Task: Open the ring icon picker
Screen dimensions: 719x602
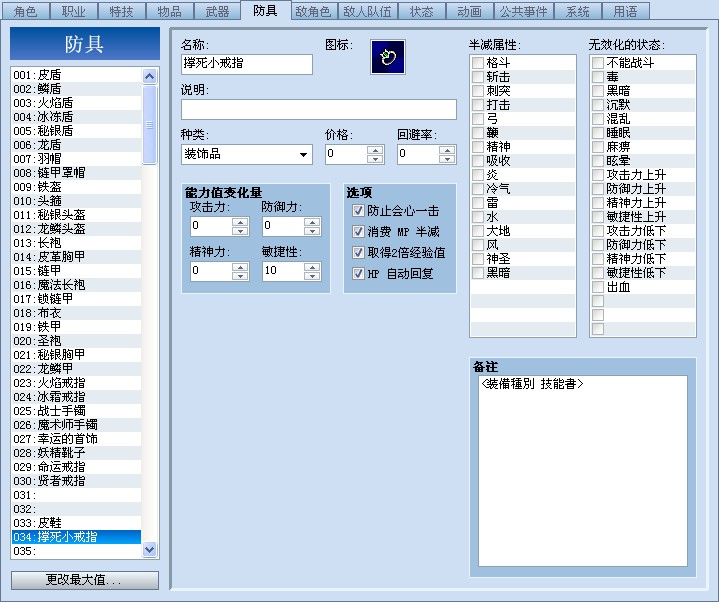Action: (387, 57)
